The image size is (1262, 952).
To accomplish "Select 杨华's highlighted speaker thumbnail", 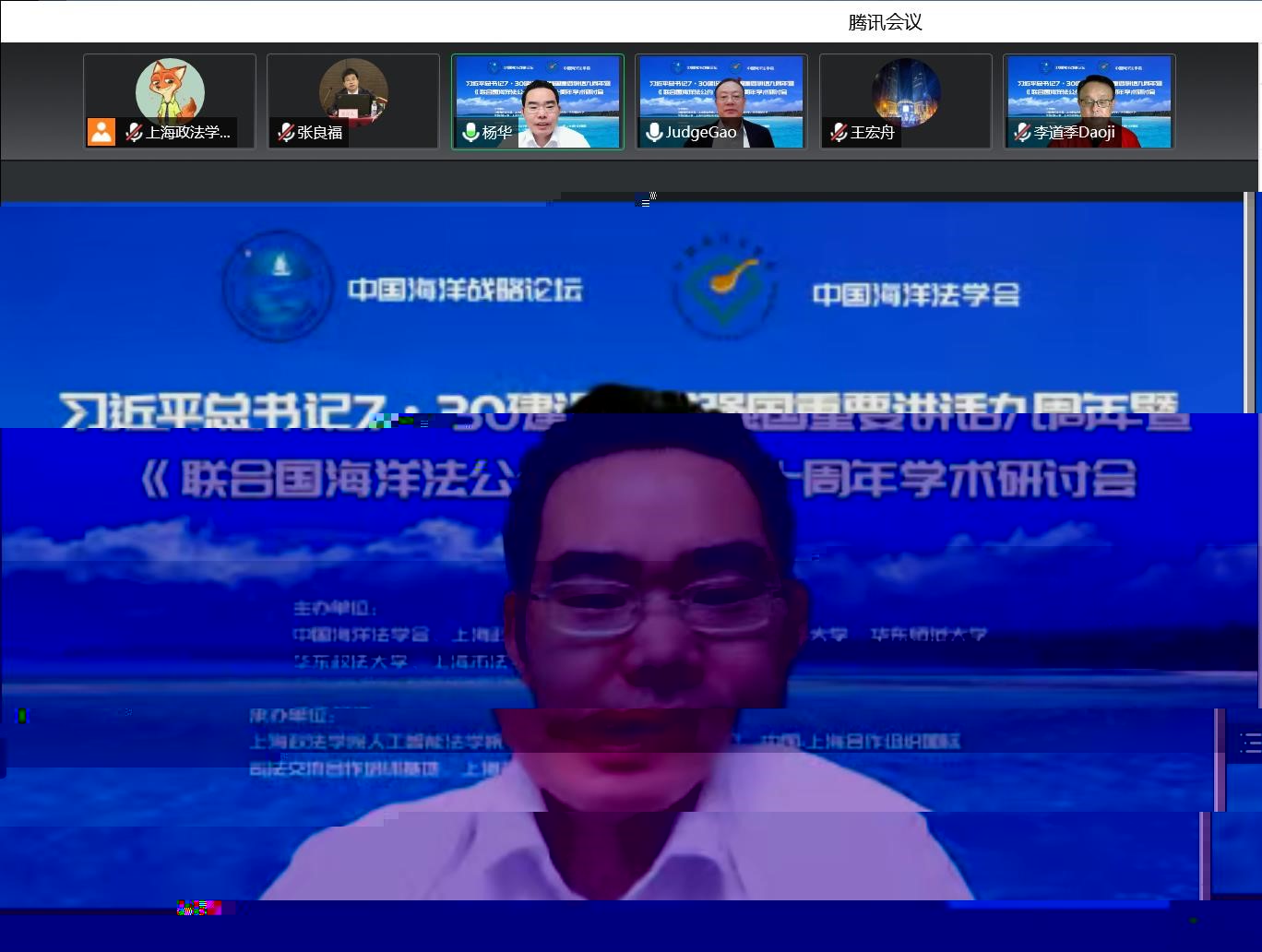I will click(538, 101).
